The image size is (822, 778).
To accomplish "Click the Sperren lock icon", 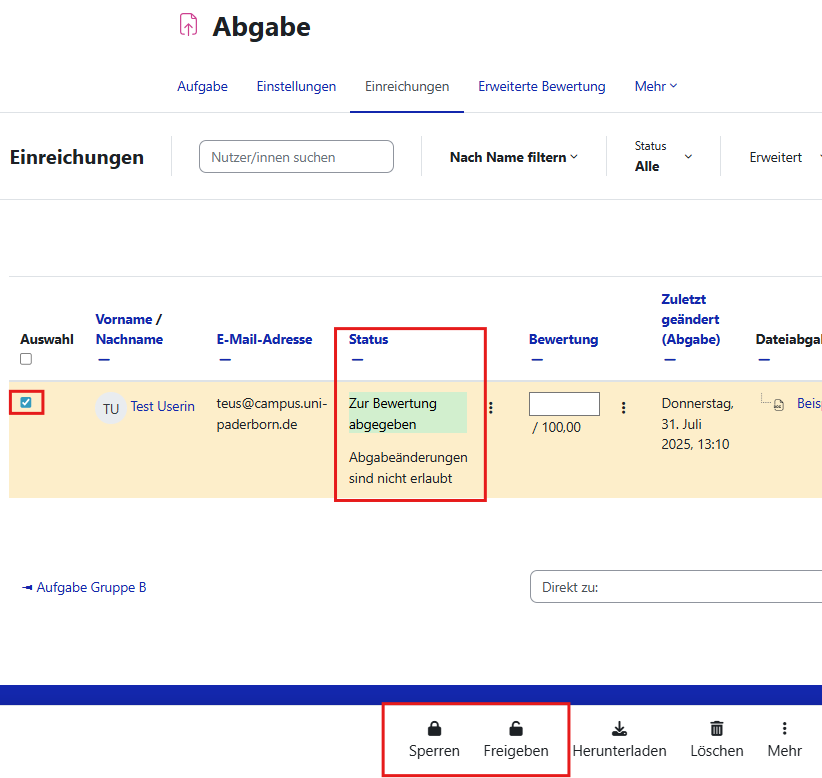I will pos(434,729).
